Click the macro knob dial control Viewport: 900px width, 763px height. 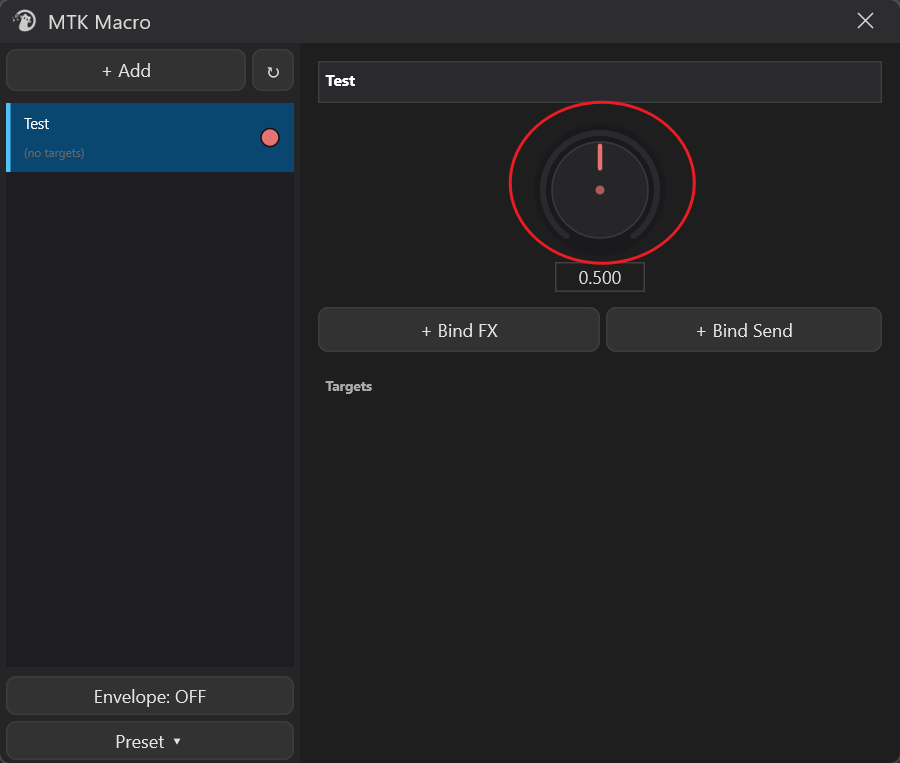coord(600,190)
